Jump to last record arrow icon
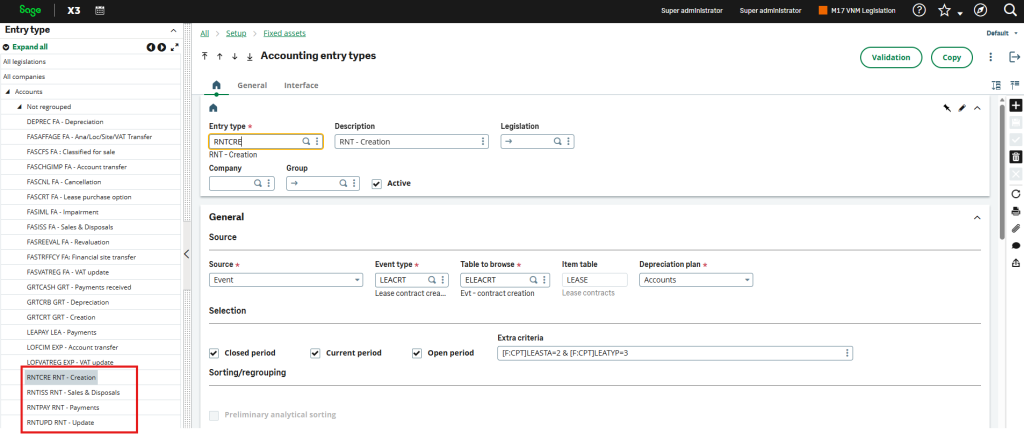The image size is (1024, 434). [x=249, y=57]
